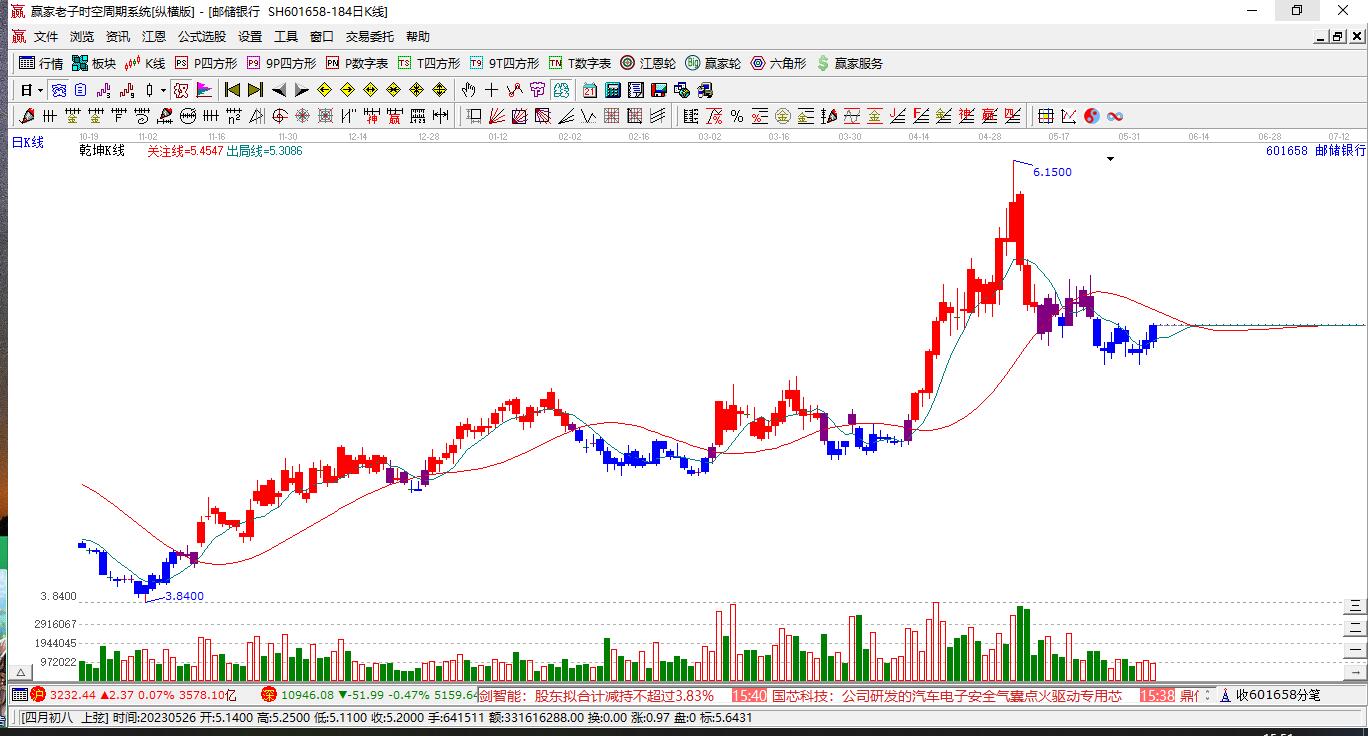Viewport: 1368px width, 736px height.
Task: Click the black left arrow scroll icon
Action: pos(279,90)
